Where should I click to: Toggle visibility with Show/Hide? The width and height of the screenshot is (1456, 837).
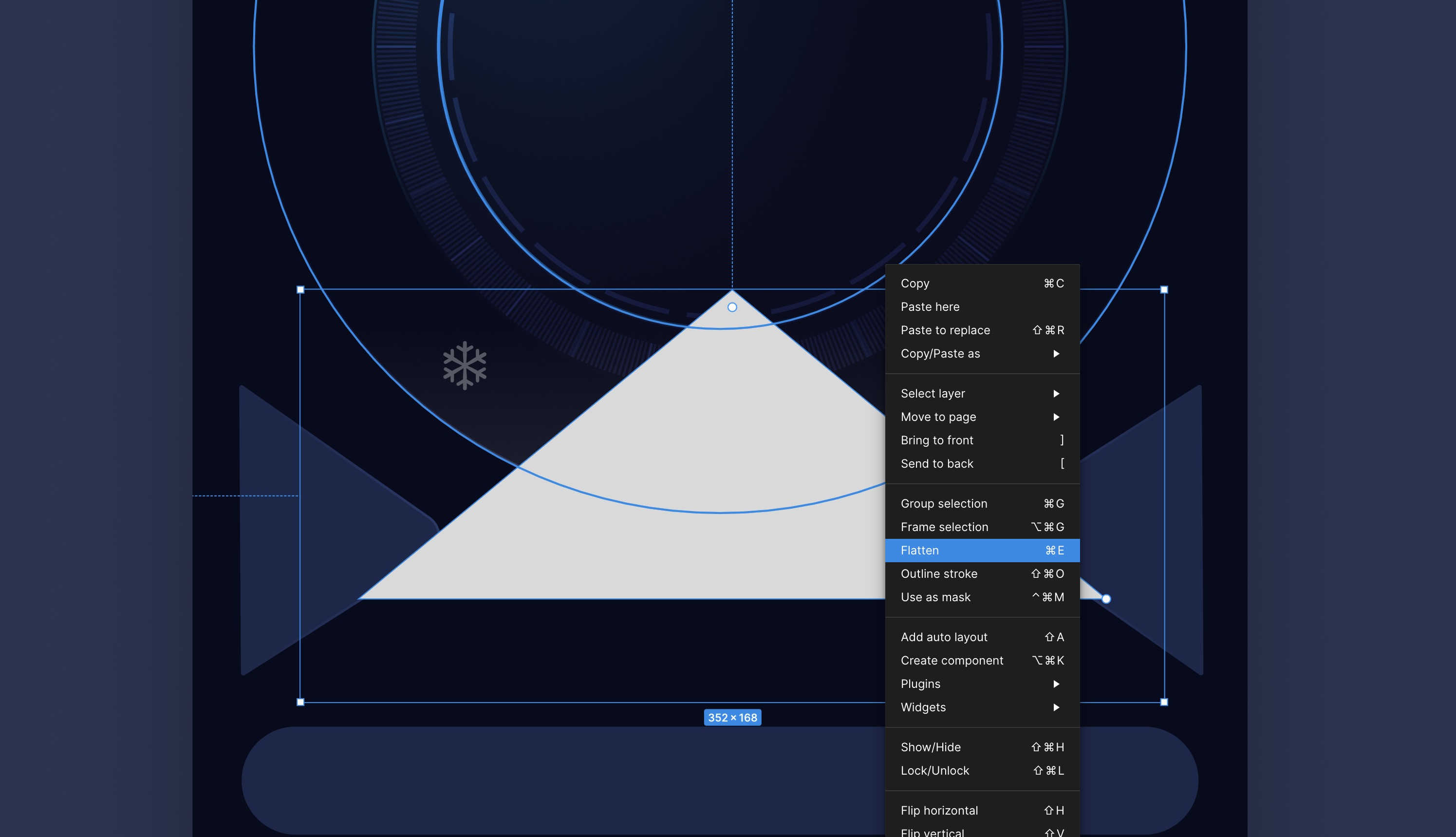click(931, 747)
